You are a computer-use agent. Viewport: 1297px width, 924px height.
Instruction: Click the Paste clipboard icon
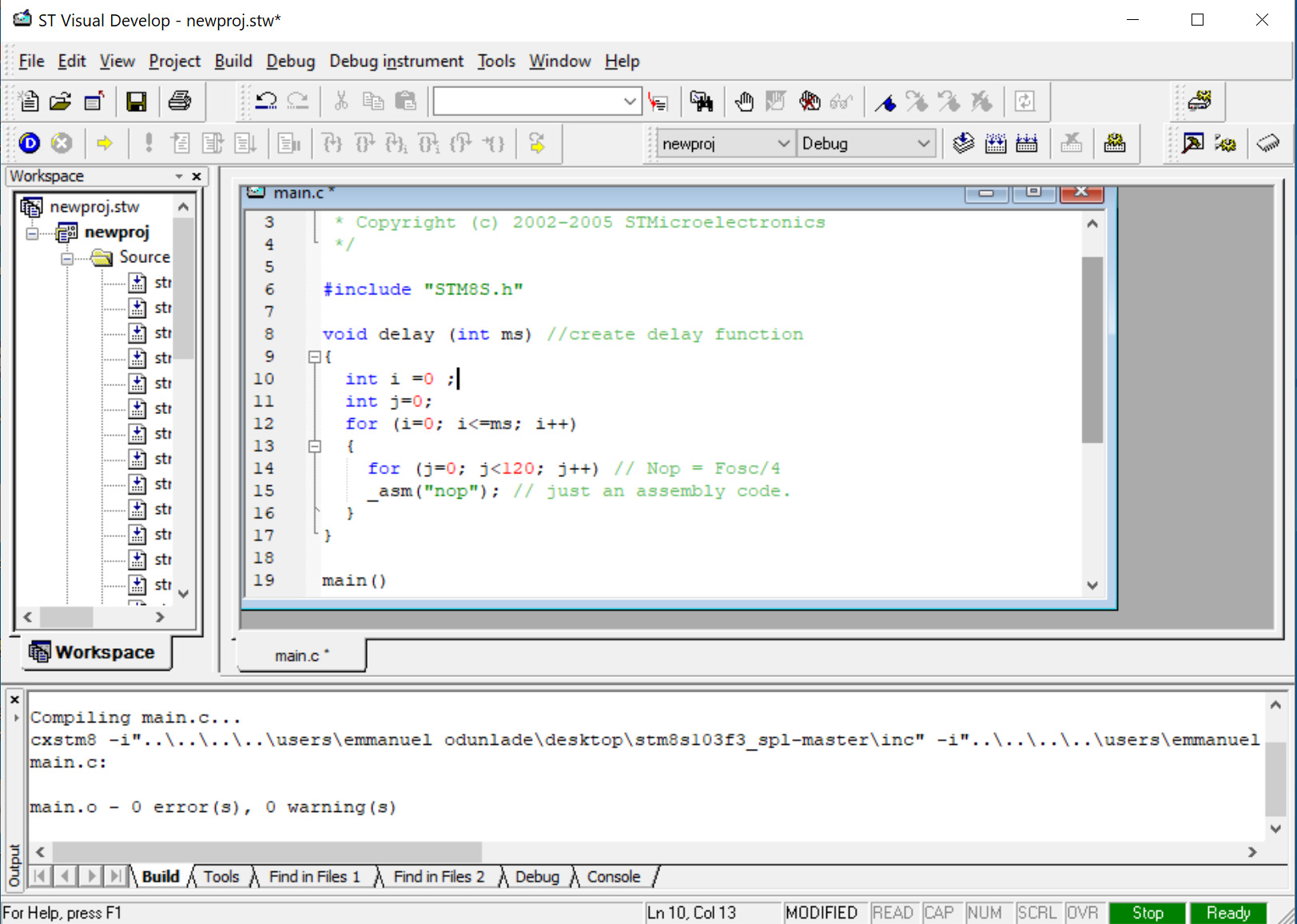tap(406, 102)
